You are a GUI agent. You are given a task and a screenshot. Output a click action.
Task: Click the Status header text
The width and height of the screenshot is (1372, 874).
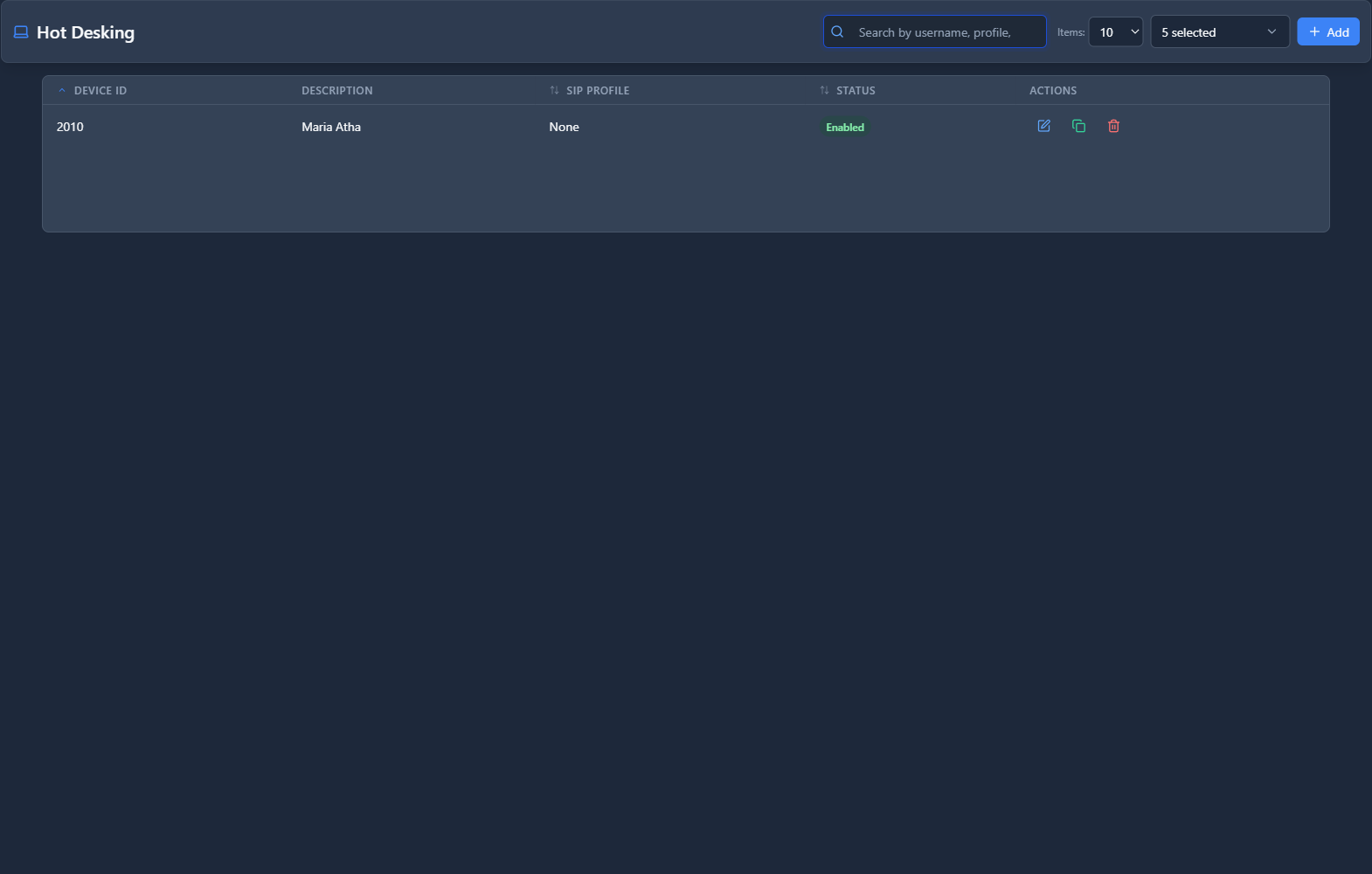(856, 91)
